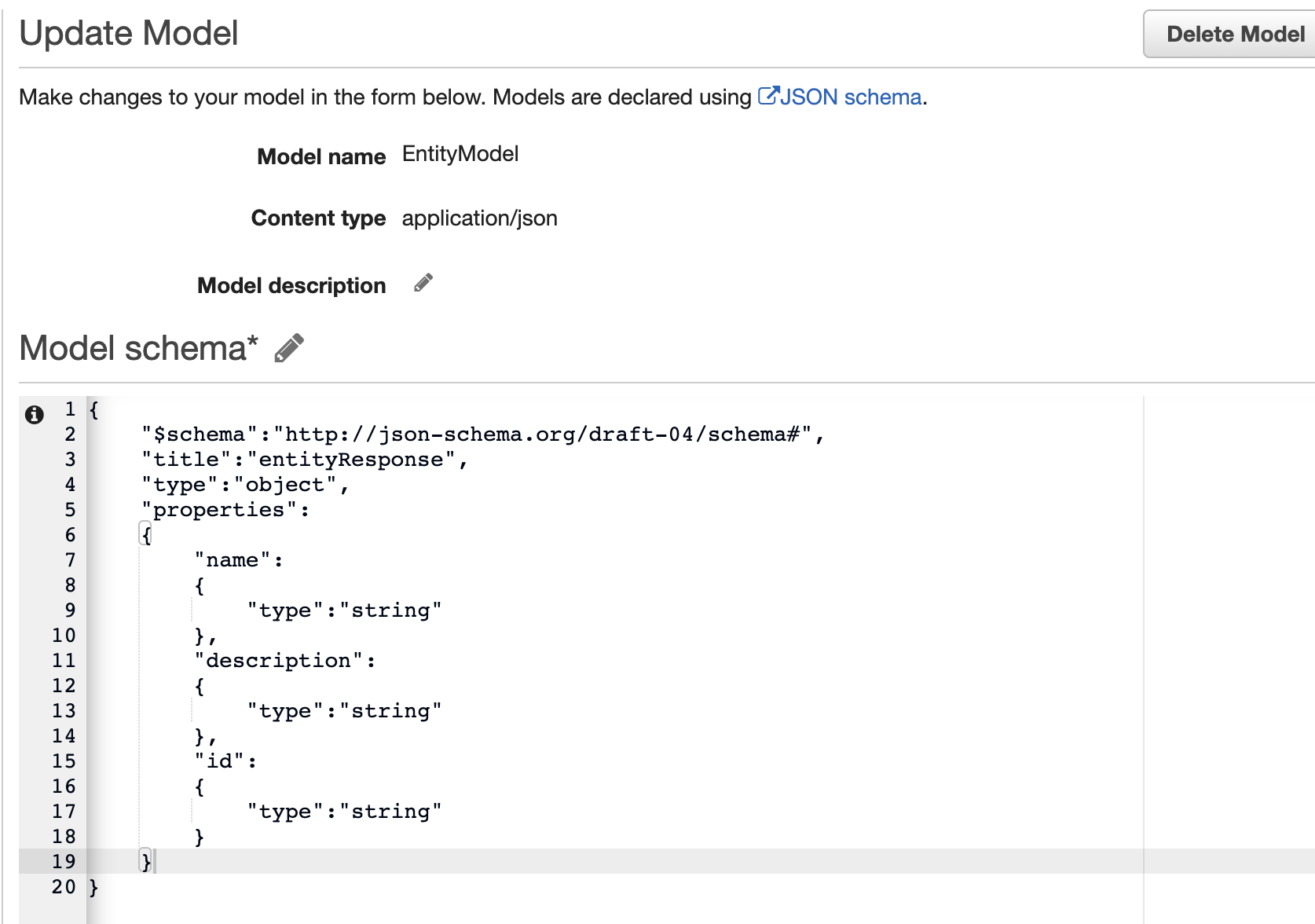Screen dimensions: 1315x924
Task: Click line number 10 in the gutter
Action: click(x=64, y=636)
